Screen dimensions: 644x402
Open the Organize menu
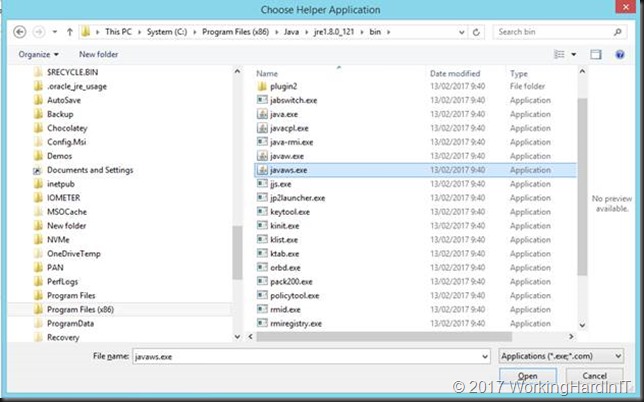(x=39, y=54)
